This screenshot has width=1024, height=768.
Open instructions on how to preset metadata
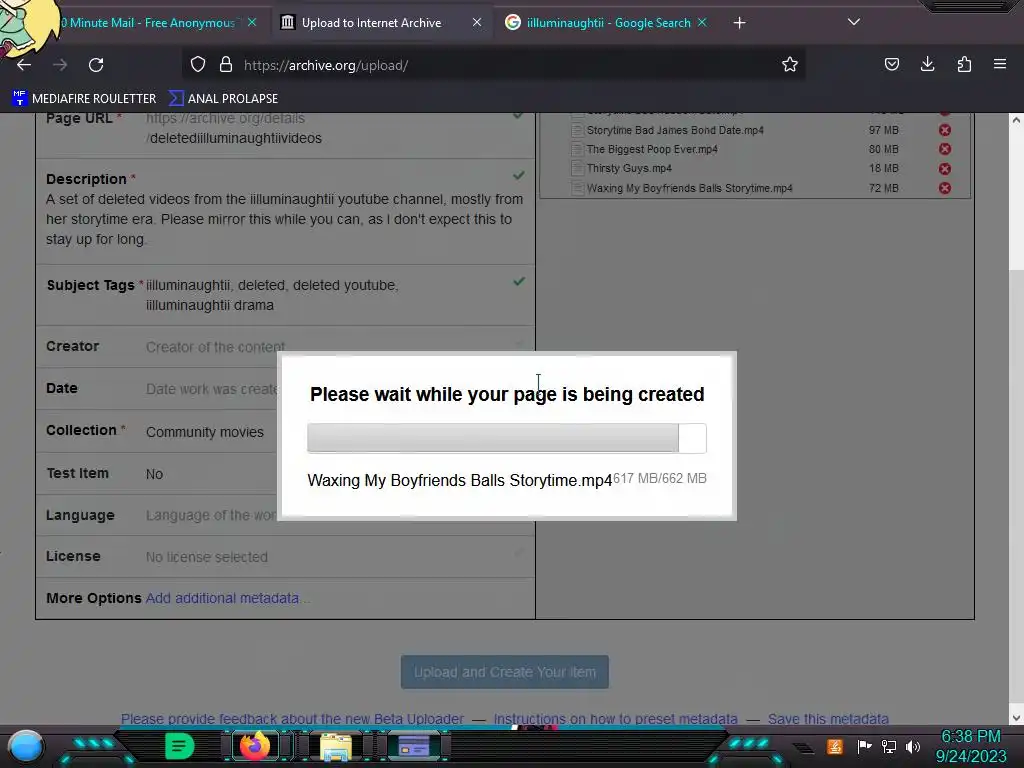tap(615, 718)
